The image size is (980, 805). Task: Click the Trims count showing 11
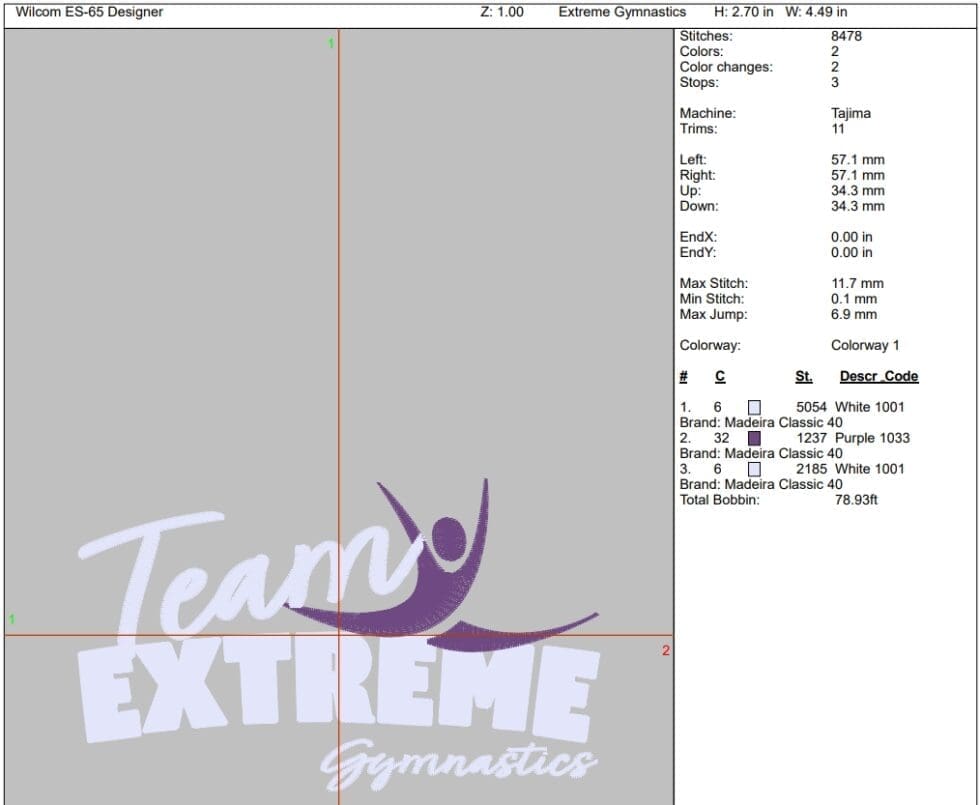(840, 128)
